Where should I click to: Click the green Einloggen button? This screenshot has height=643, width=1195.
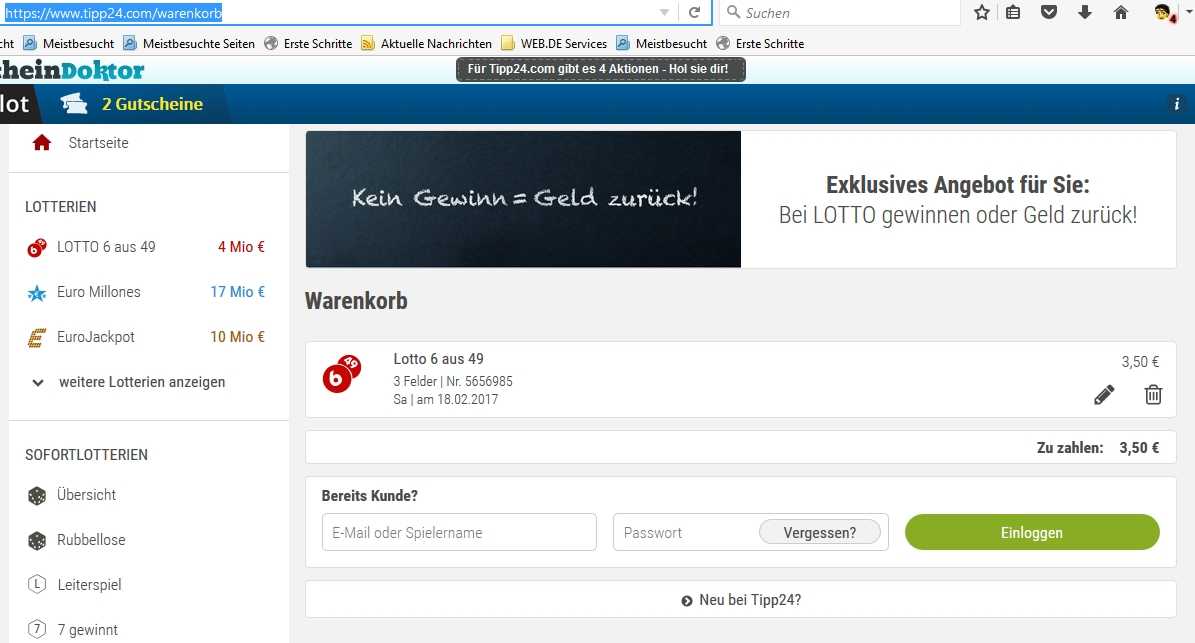click(x=1032, y=532)
